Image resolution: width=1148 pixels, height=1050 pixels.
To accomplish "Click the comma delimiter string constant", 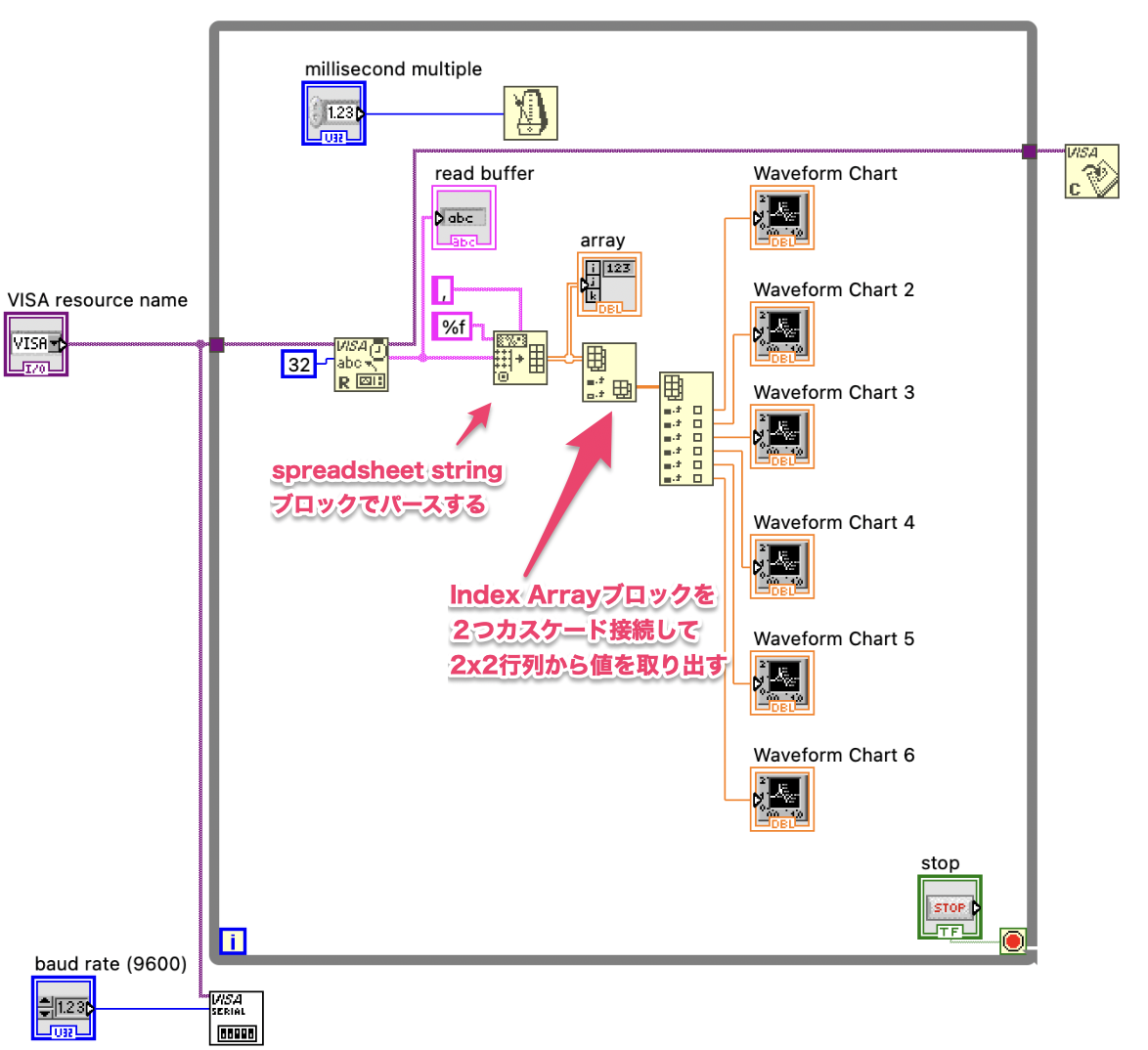I will 442,290.
